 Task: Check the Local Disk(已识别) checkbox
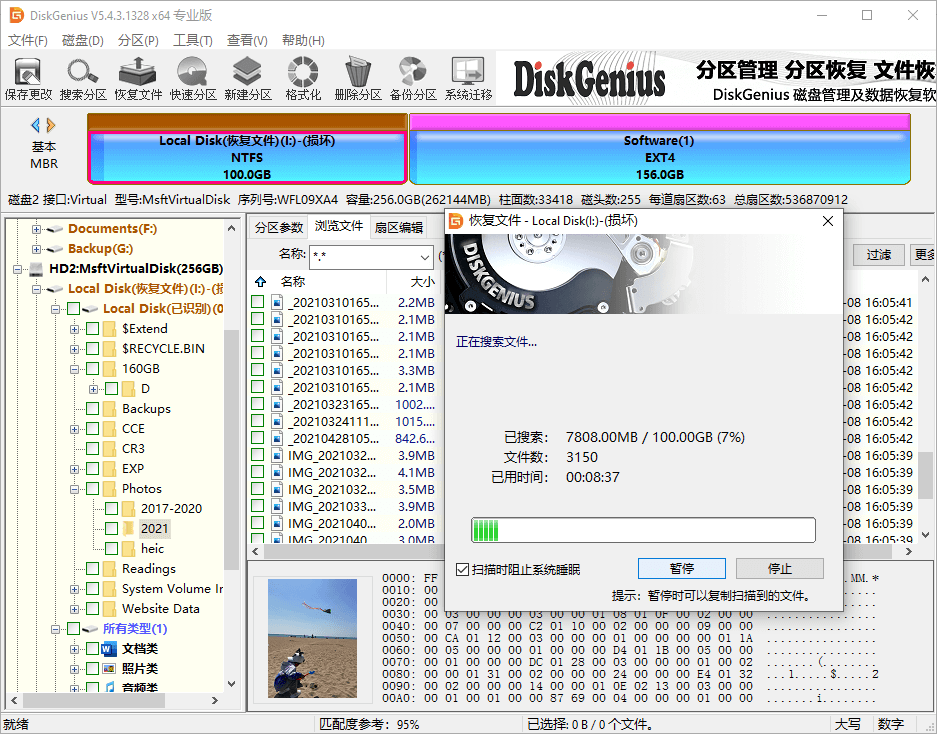[74, 308]
